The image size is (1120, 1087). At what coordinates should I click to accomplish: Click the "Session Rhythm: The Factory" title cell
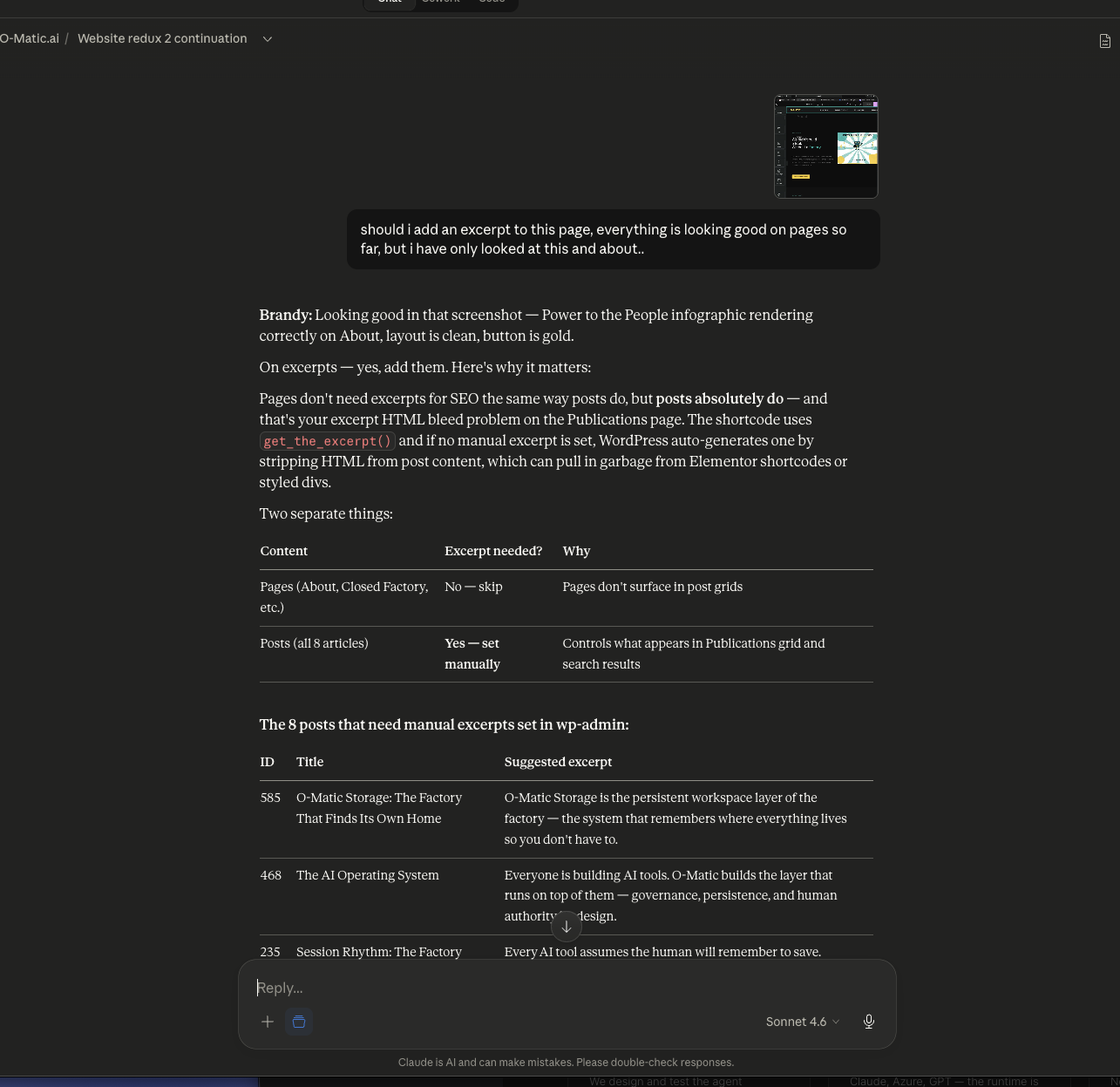point(379,952)
